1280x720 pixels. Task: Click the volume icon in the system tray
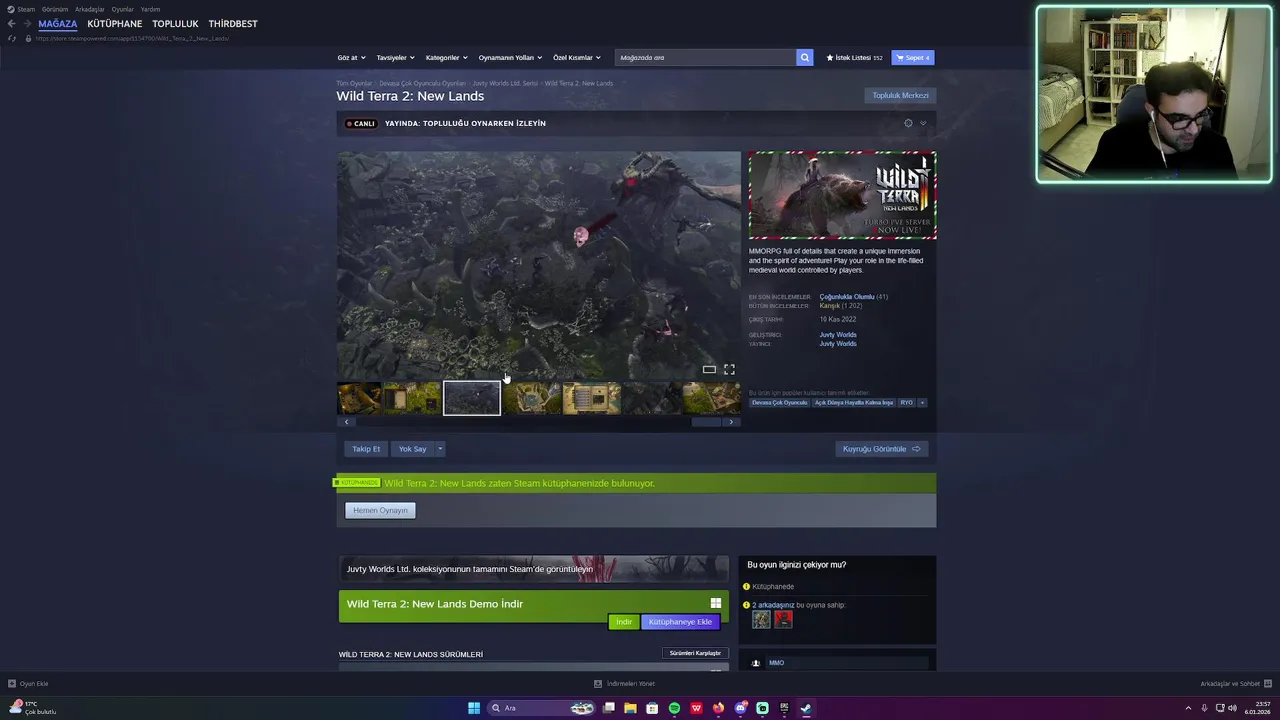[1232, 708]
